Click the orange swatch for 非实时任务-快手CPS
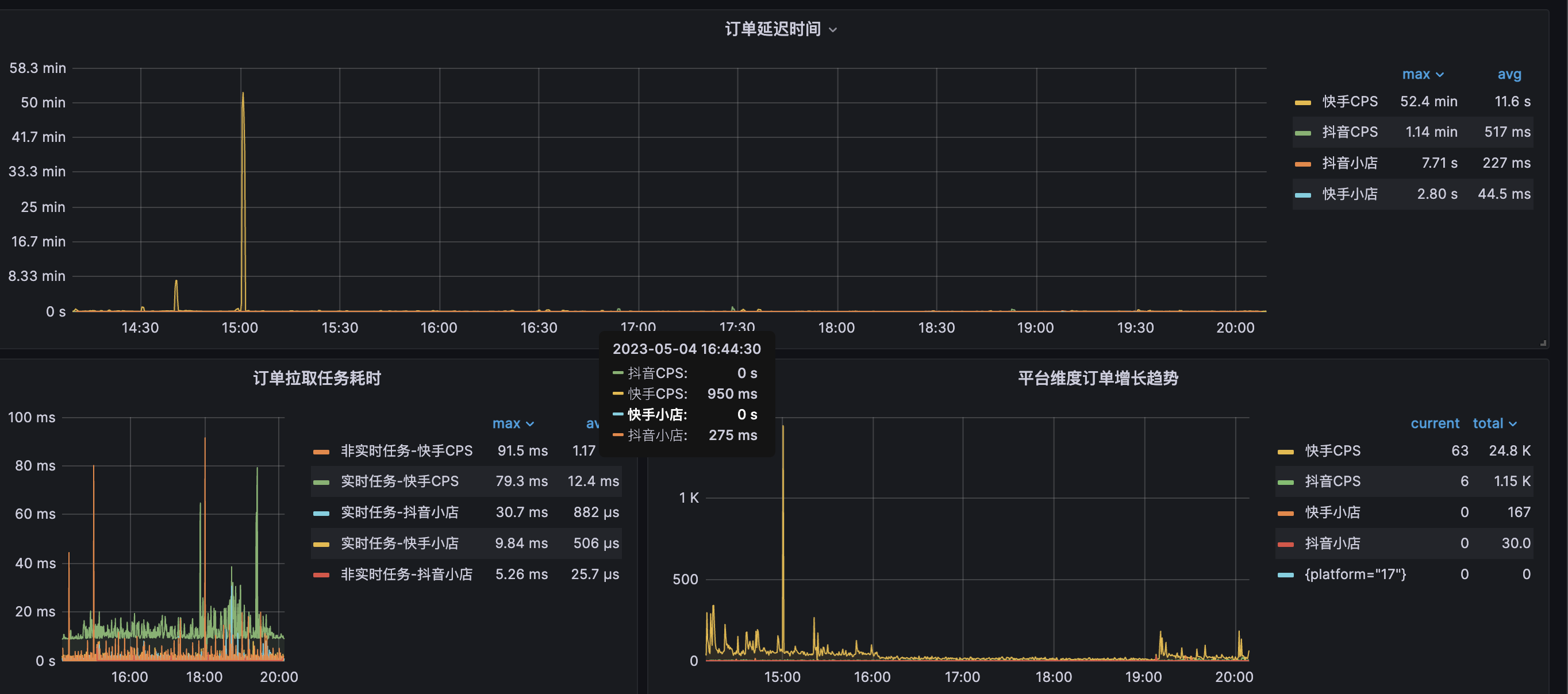Viewport: 1568px width, 694px height. click(x=321, y=452)
